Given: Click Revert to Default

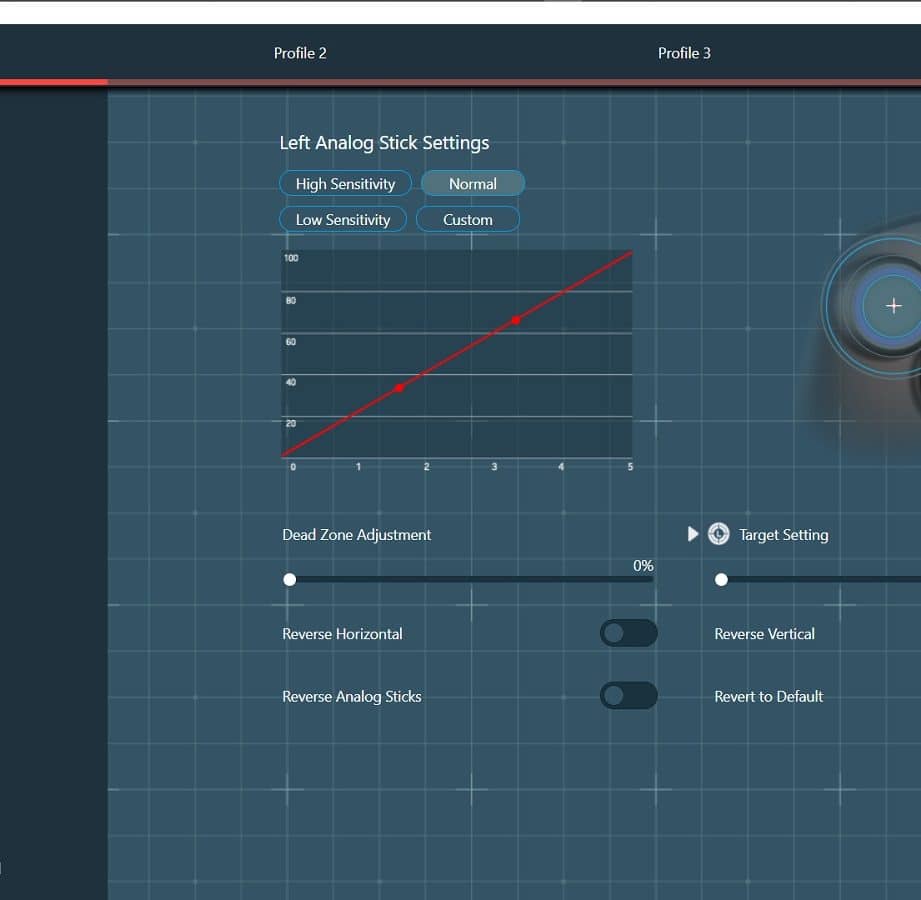Looking at the screenshot, I should click(768, 696).
